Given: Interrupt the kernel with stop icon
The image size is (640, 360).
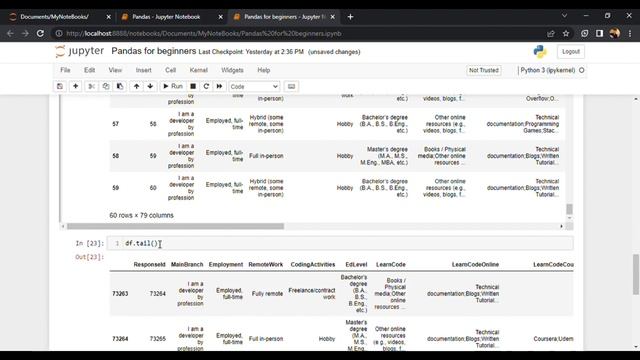Looking at the screenshot, I should click(x=193, y=87).
